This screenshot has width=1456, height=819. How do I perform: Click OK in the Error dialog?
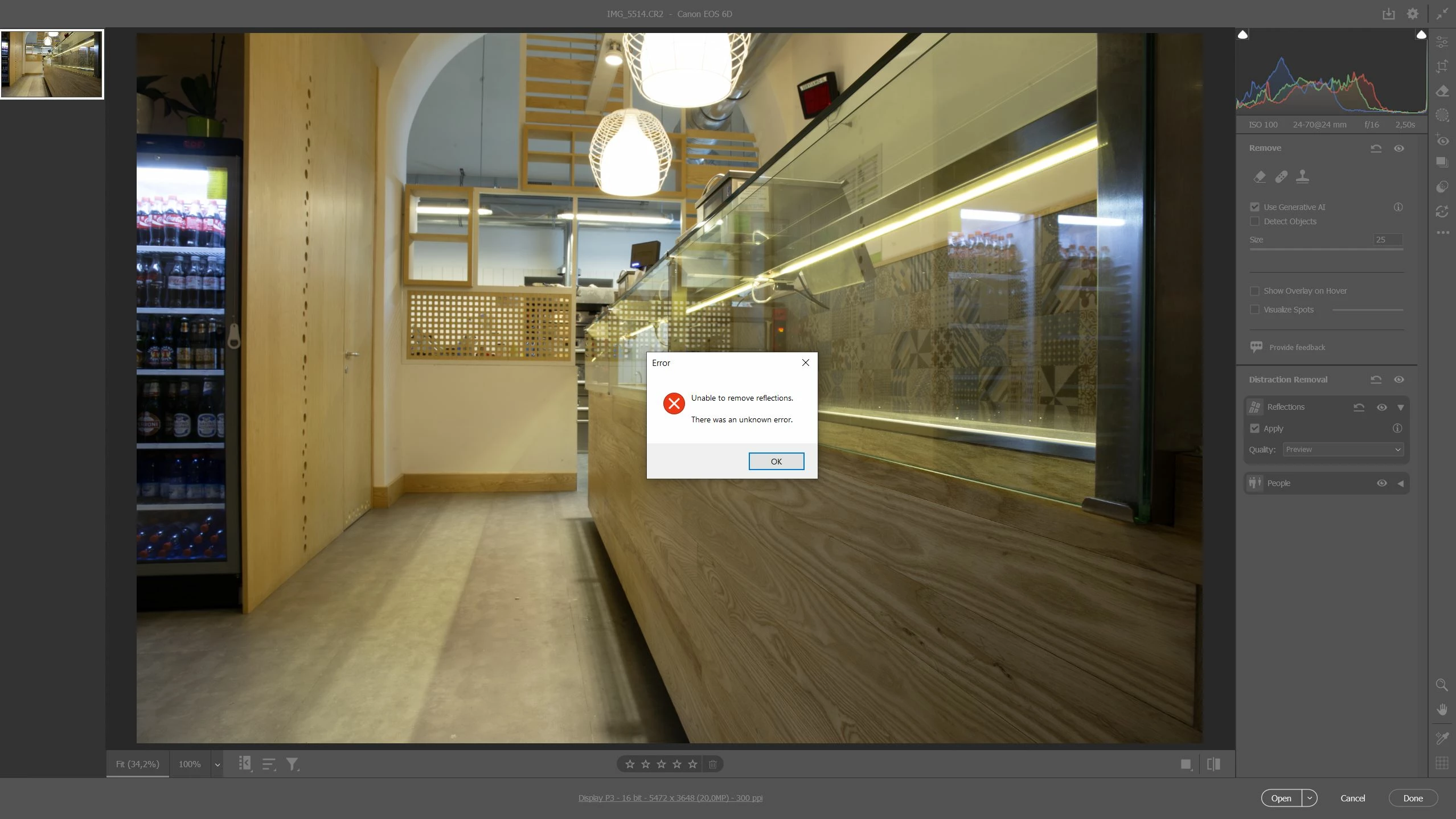click(x=776, y=461)
